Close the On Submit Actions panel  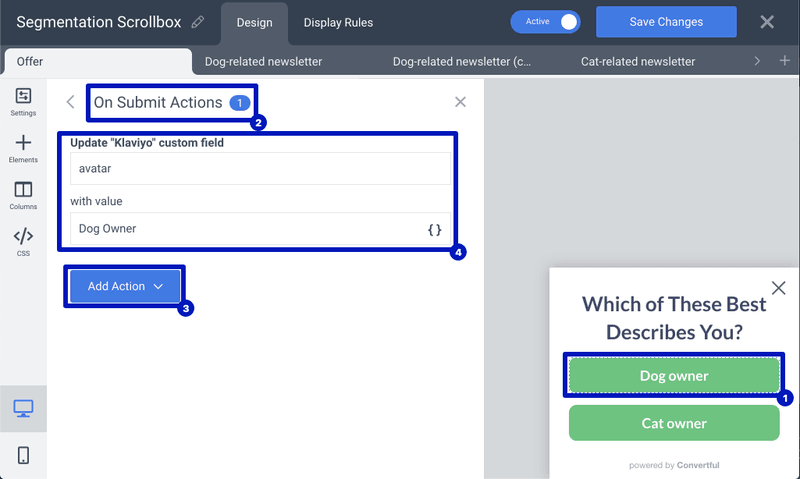tap(460, 102)
